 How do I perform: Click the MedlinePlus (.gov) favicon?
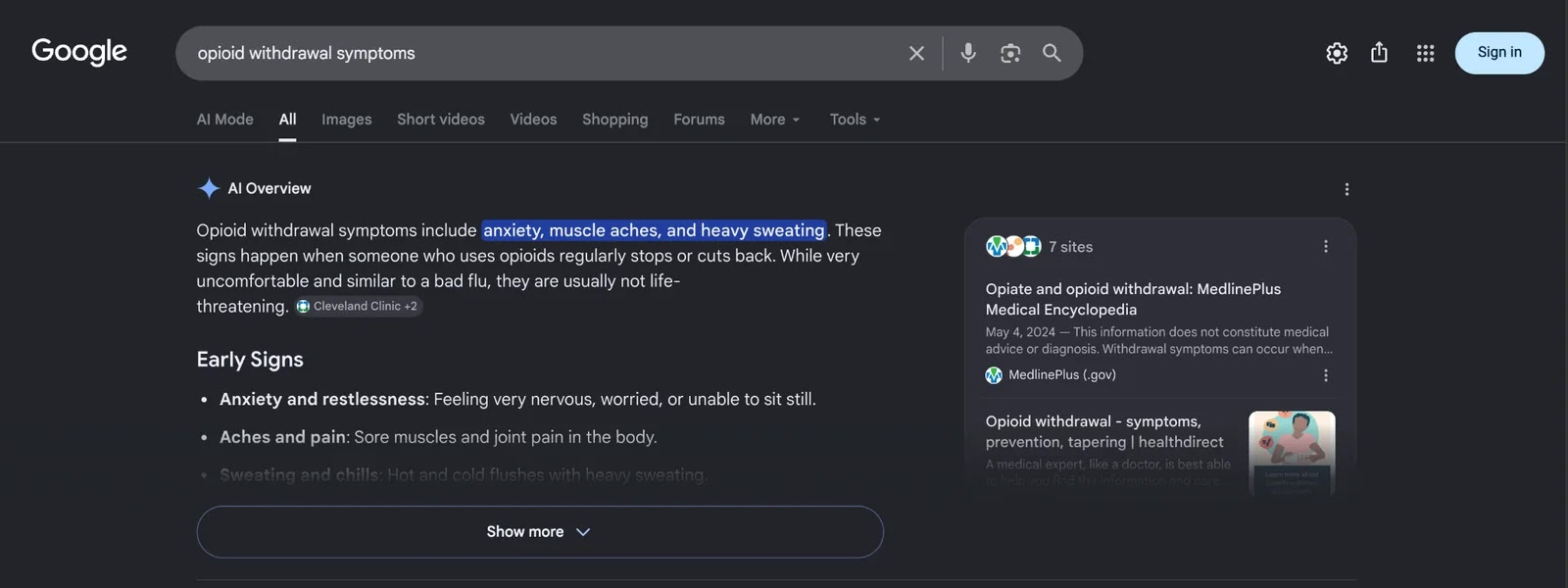click(x=994, y=375)
